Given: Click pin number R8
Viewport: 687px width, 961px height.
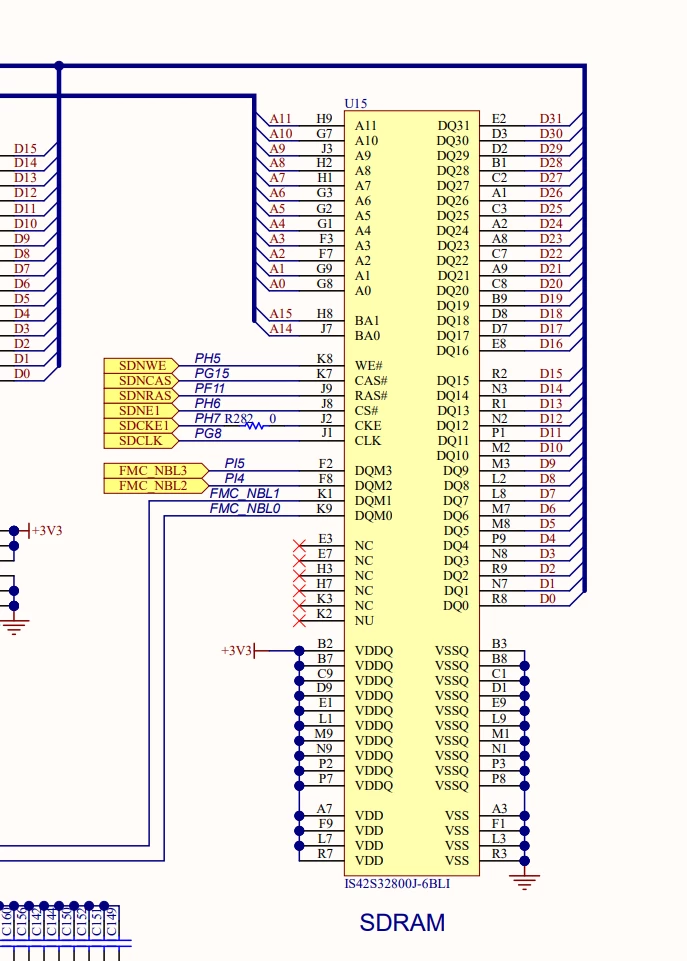Looking at the screenshot, I should click(499, 598).
